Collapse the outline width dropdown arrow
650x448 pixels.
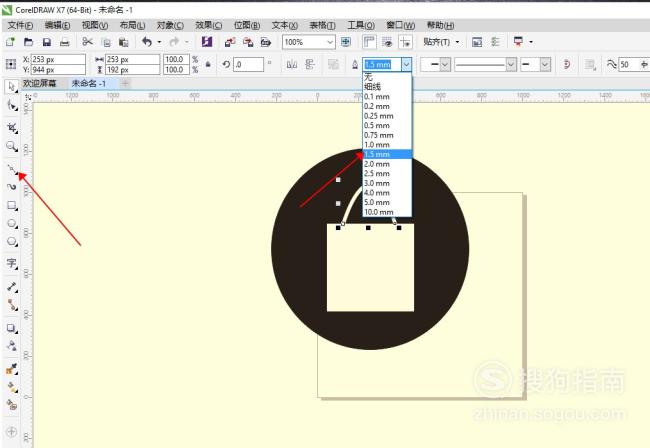(406, 65)
